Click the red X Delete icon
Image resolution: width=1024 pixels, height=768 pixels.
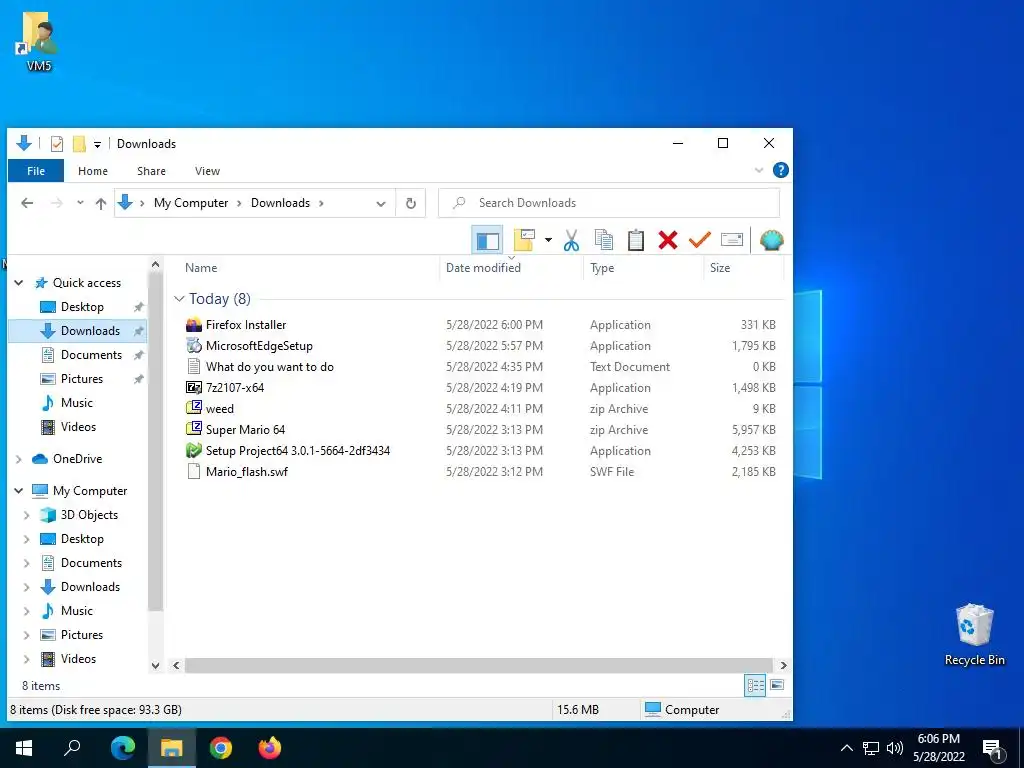pos(667,240)
